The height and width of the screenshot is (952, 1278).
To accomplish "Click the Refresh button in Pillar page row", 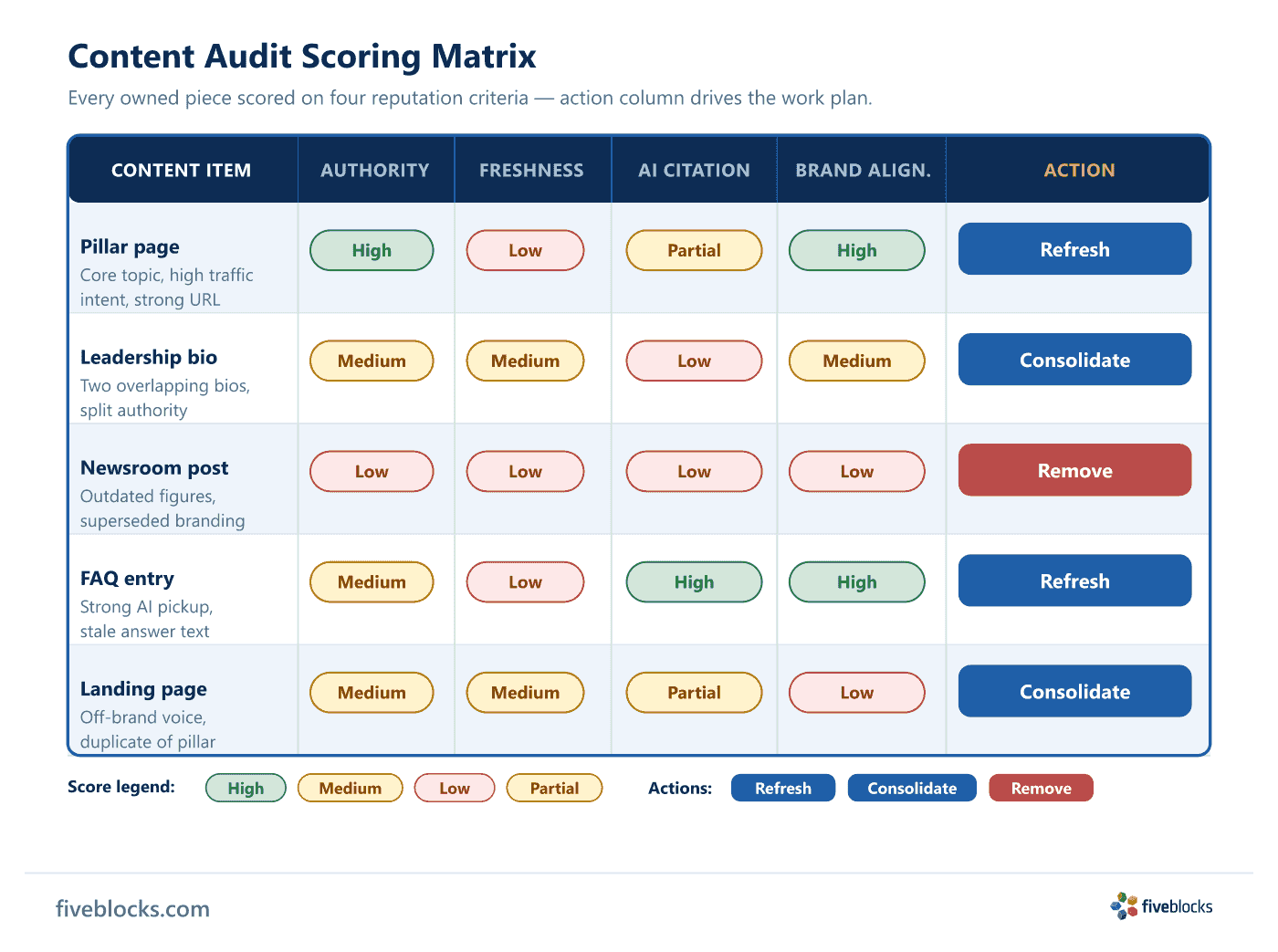I will coord(1074,249).
